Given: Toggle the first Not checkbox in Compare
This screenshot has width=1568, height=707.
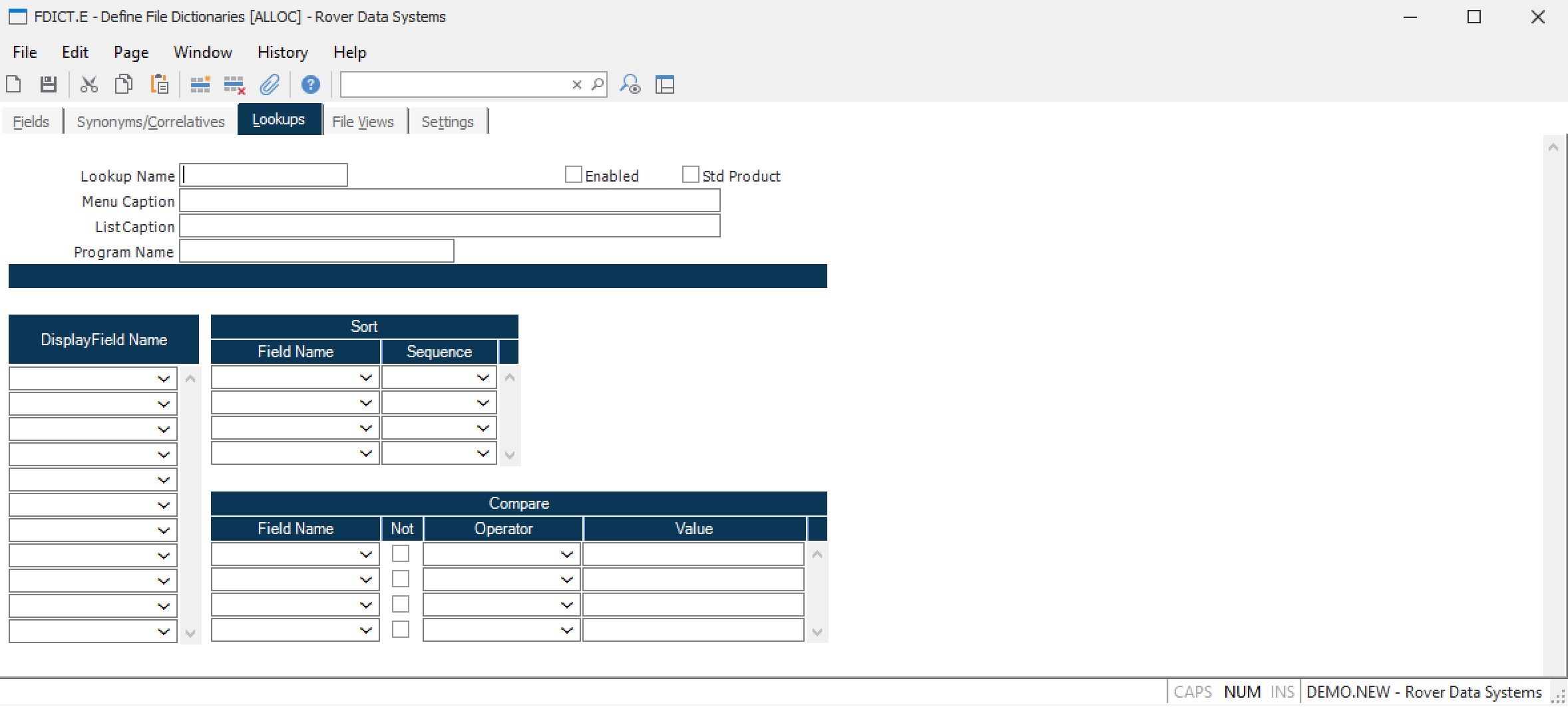Looking at the screenshot, I should click(x=401, y=553).
